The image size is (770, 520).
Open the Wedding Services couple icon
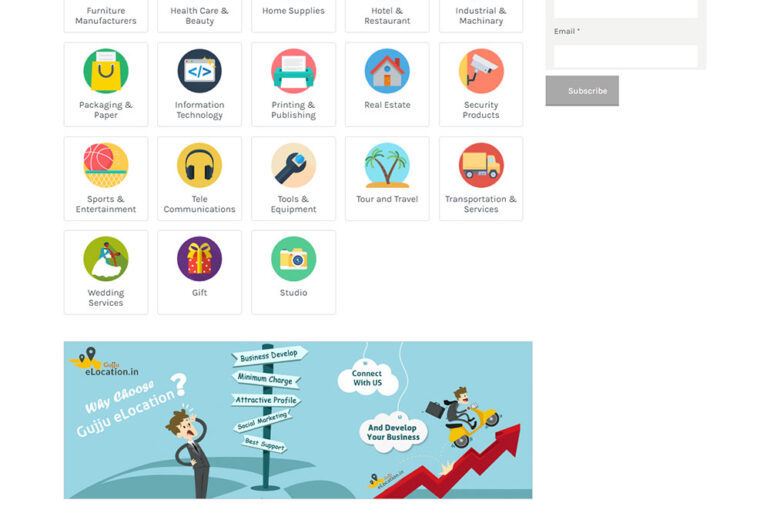(x=106, y=259)
